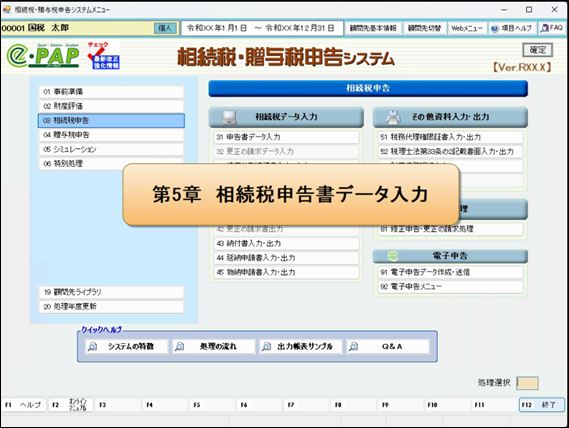Select 04 贈与税申告 menu item

point(111,135)
